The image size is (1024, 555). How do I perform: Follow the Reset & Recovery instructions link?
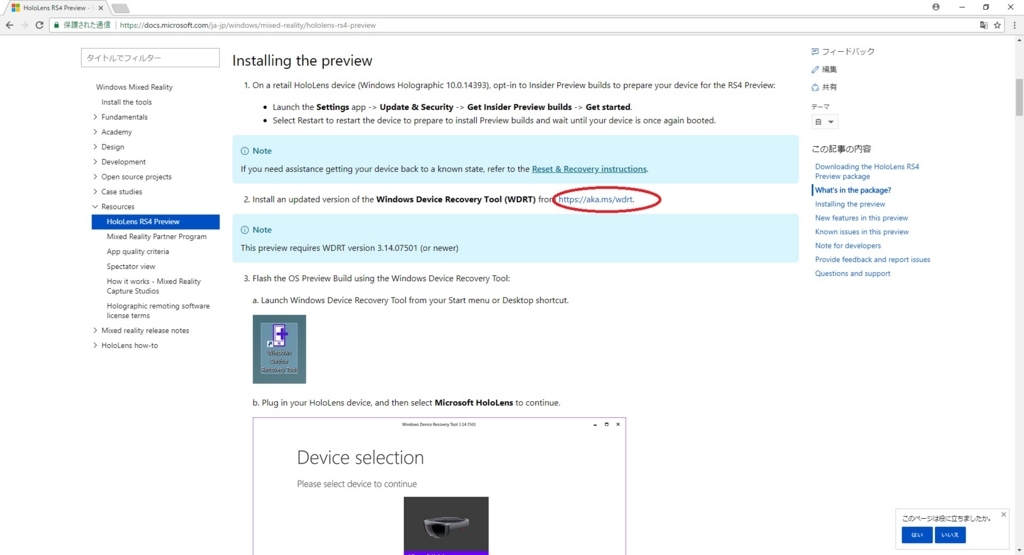(x=589, y=168)
